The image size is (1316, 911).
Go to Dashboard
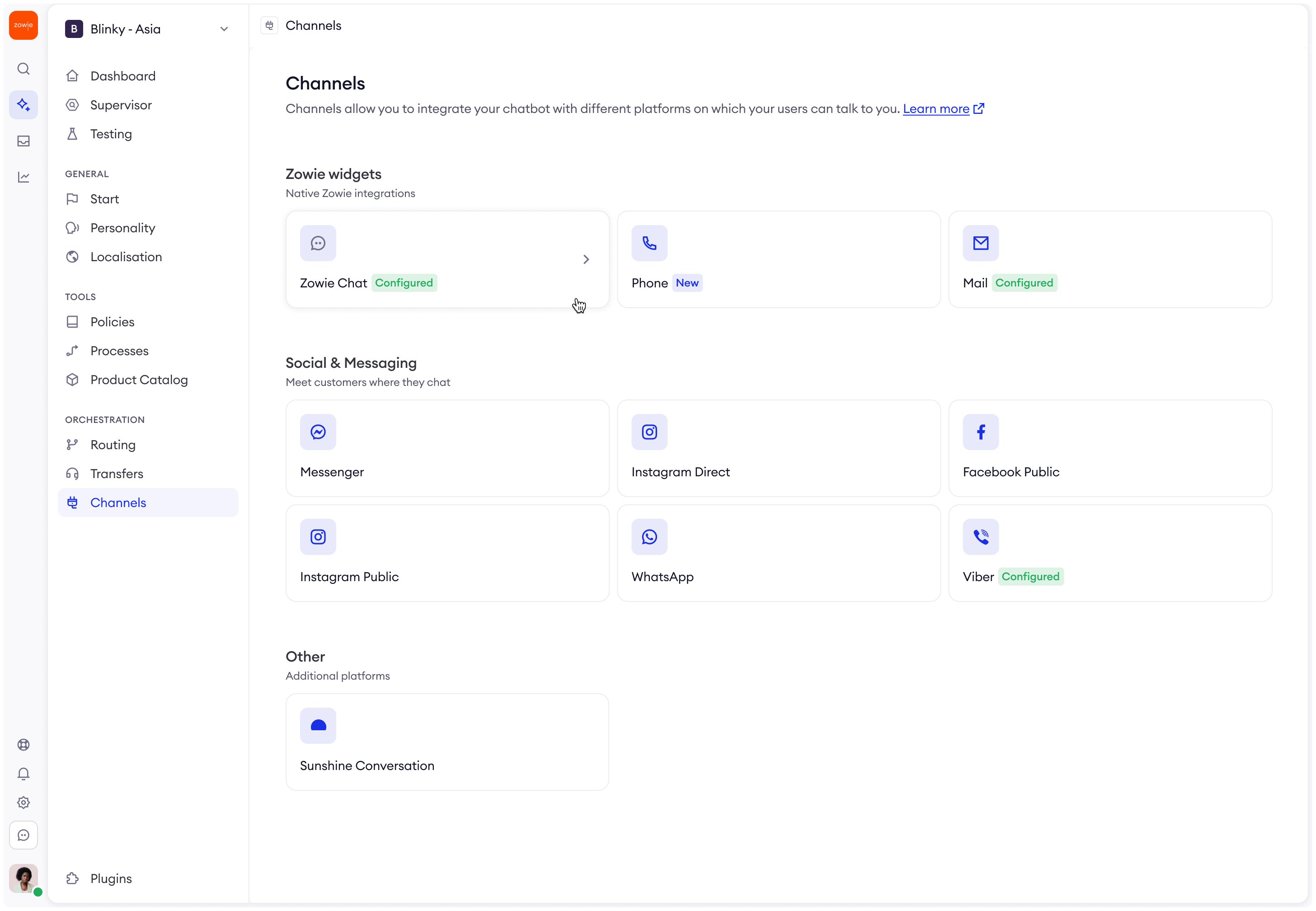tap(148, 76)
